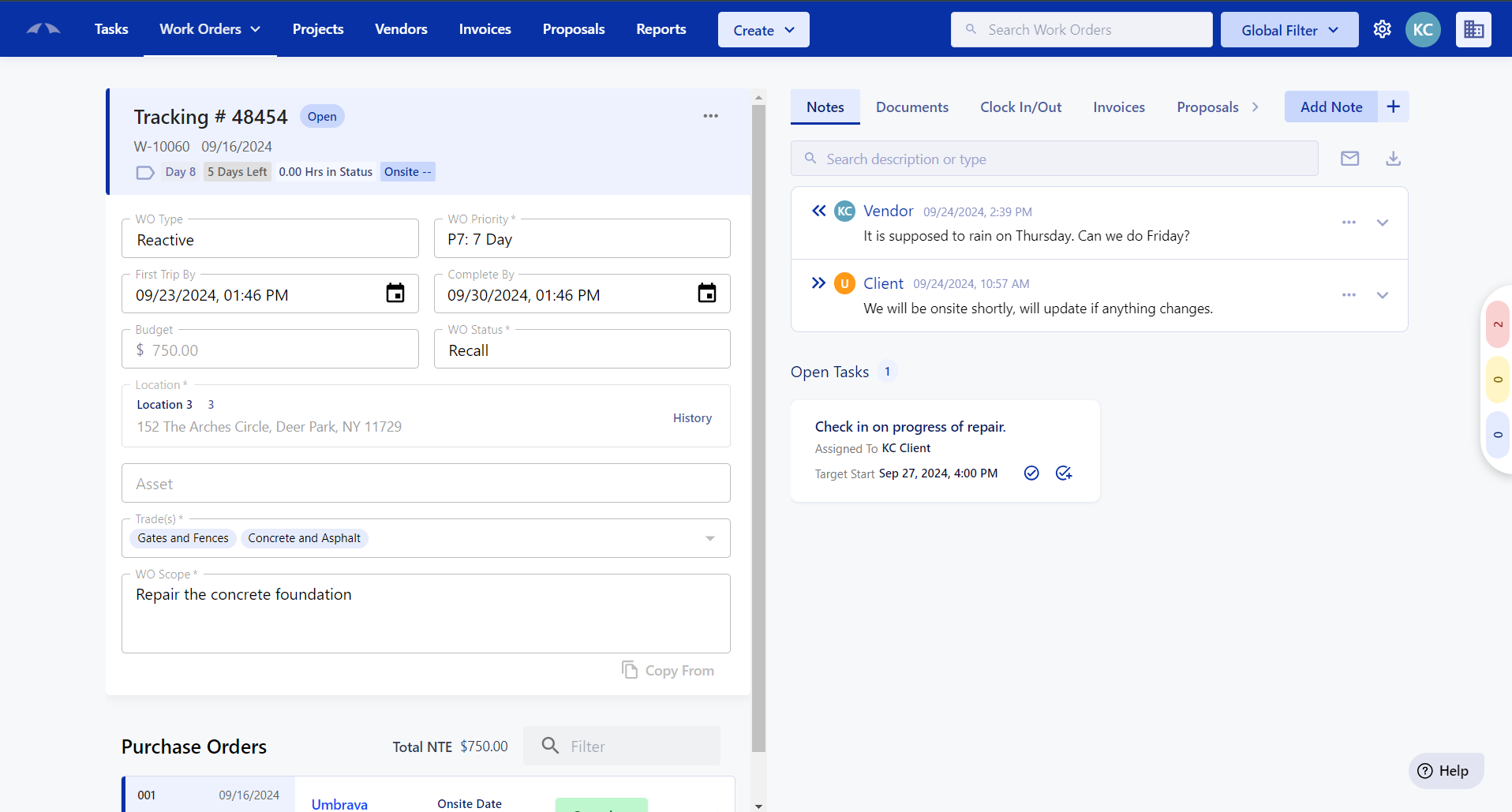Click the yellow side badge showing 0
This screenshot has width=1512, height=812.
[1498, 380]
